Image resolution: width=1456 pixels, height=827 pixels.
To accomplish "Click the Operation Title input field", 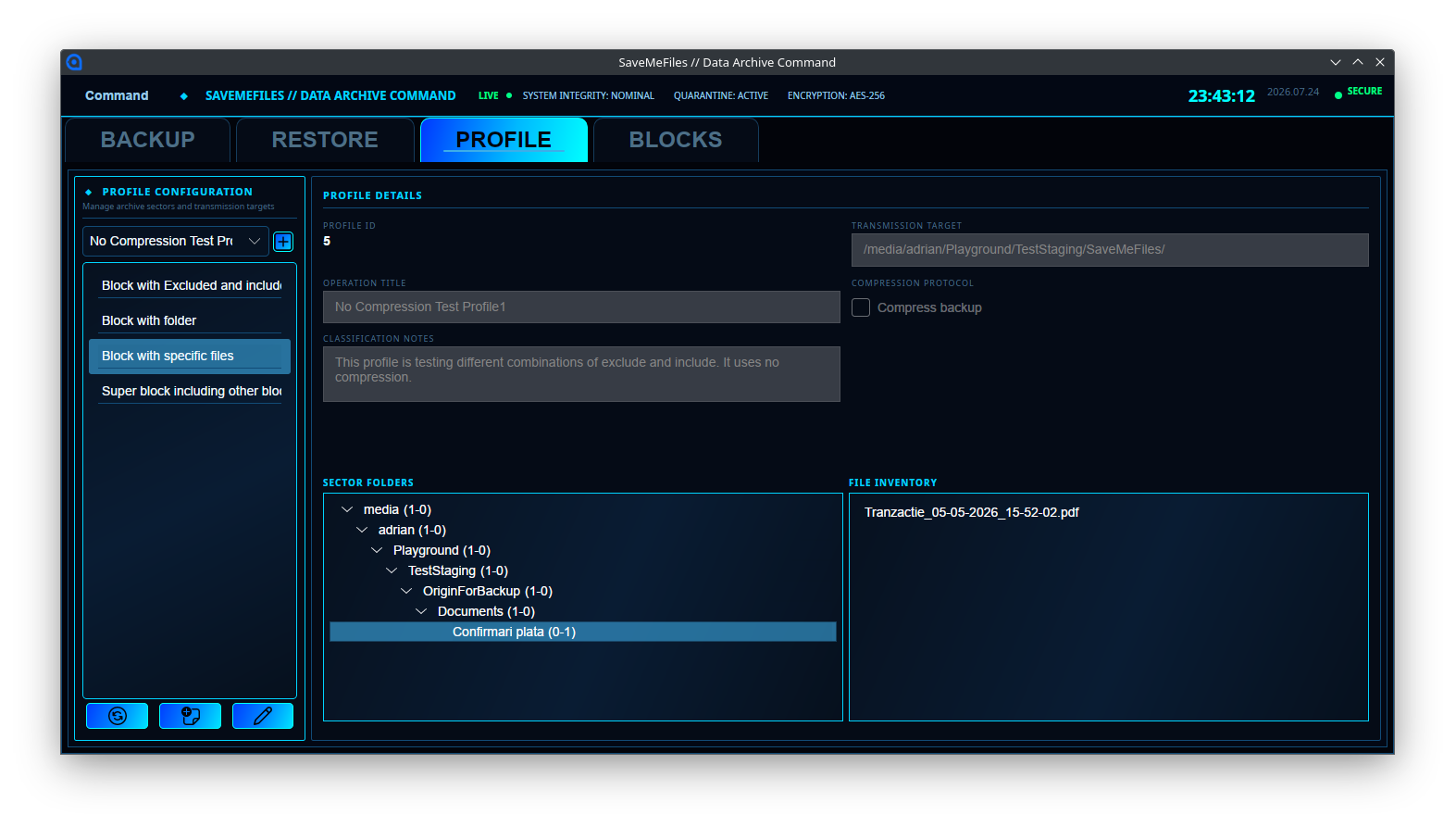I will point(581,307).
